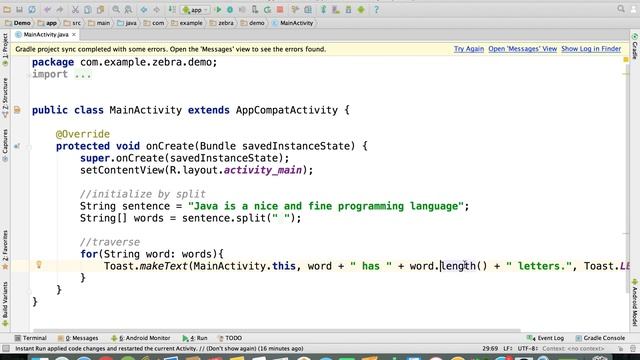Click the Find magnifier icon

[x=116, y=9]
